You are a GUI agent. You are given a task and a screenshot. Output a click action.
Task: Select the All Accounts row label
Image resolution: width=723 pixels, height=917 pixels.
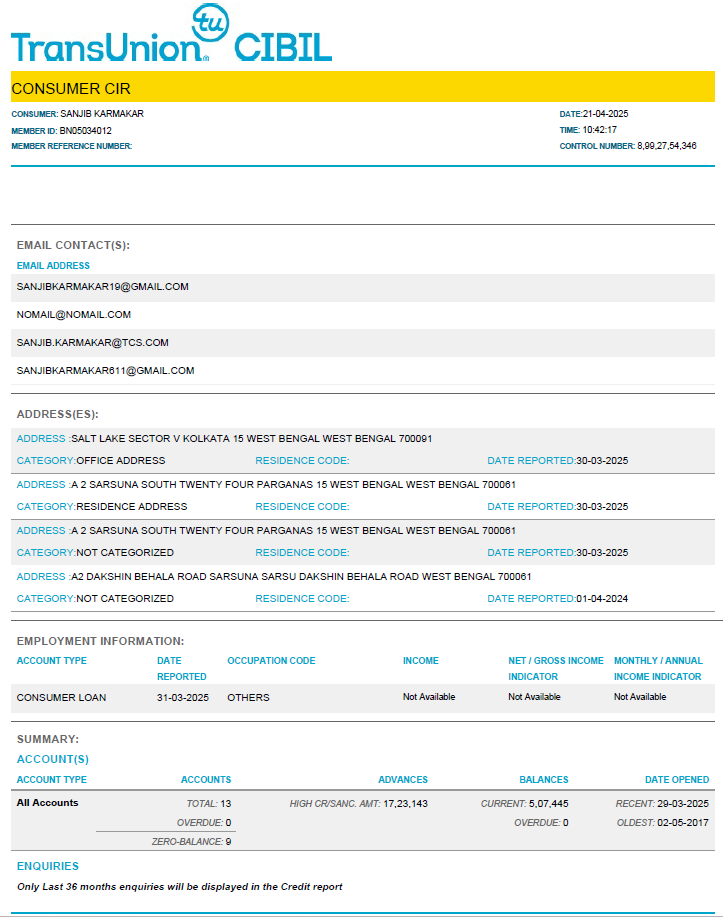click(47, 803)
